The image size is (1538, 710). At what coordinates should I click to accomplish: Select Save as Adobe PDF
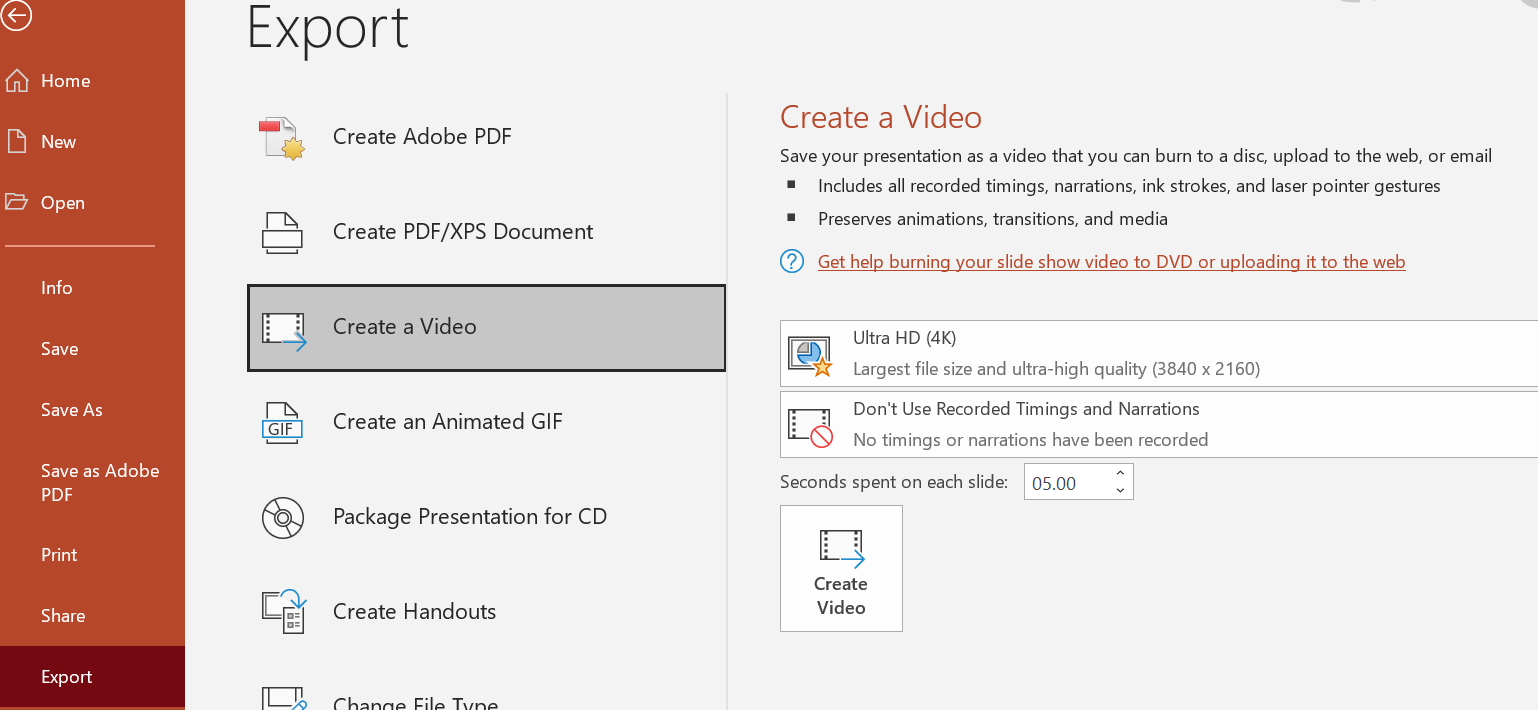coord(92,483)
